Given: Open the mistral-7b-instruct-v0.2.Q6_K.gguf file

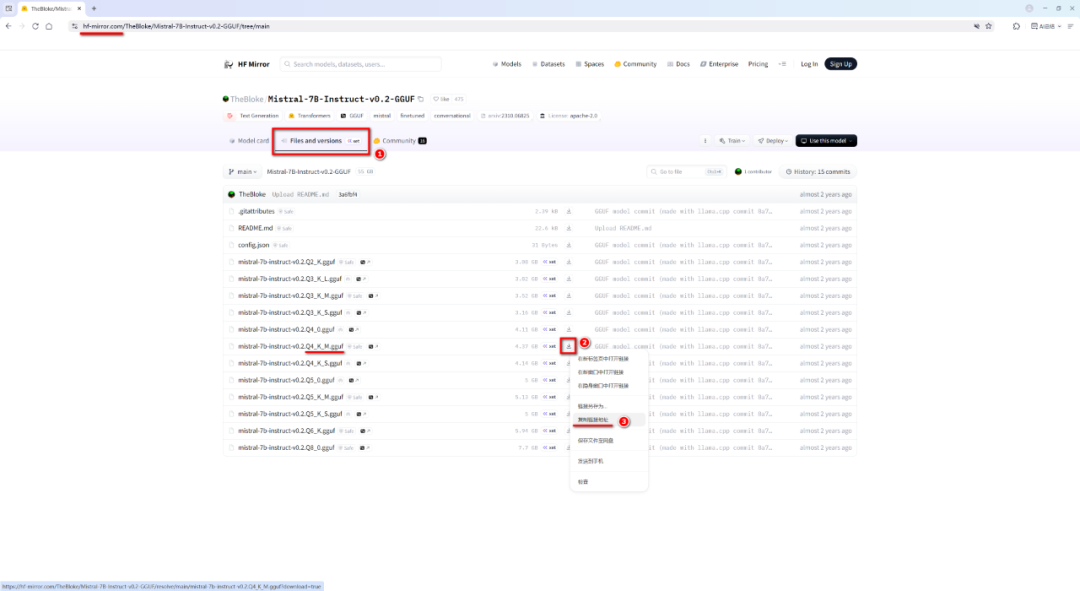Looking at the screenshot, I should pos(287,431).
